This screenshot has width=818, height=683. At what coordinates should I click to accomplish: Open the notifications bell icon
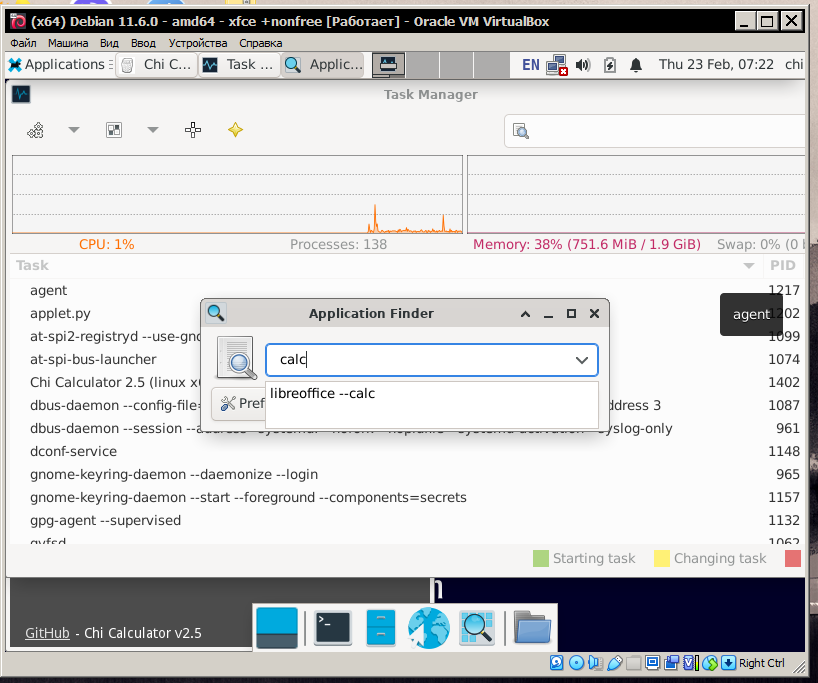[635, 65]
